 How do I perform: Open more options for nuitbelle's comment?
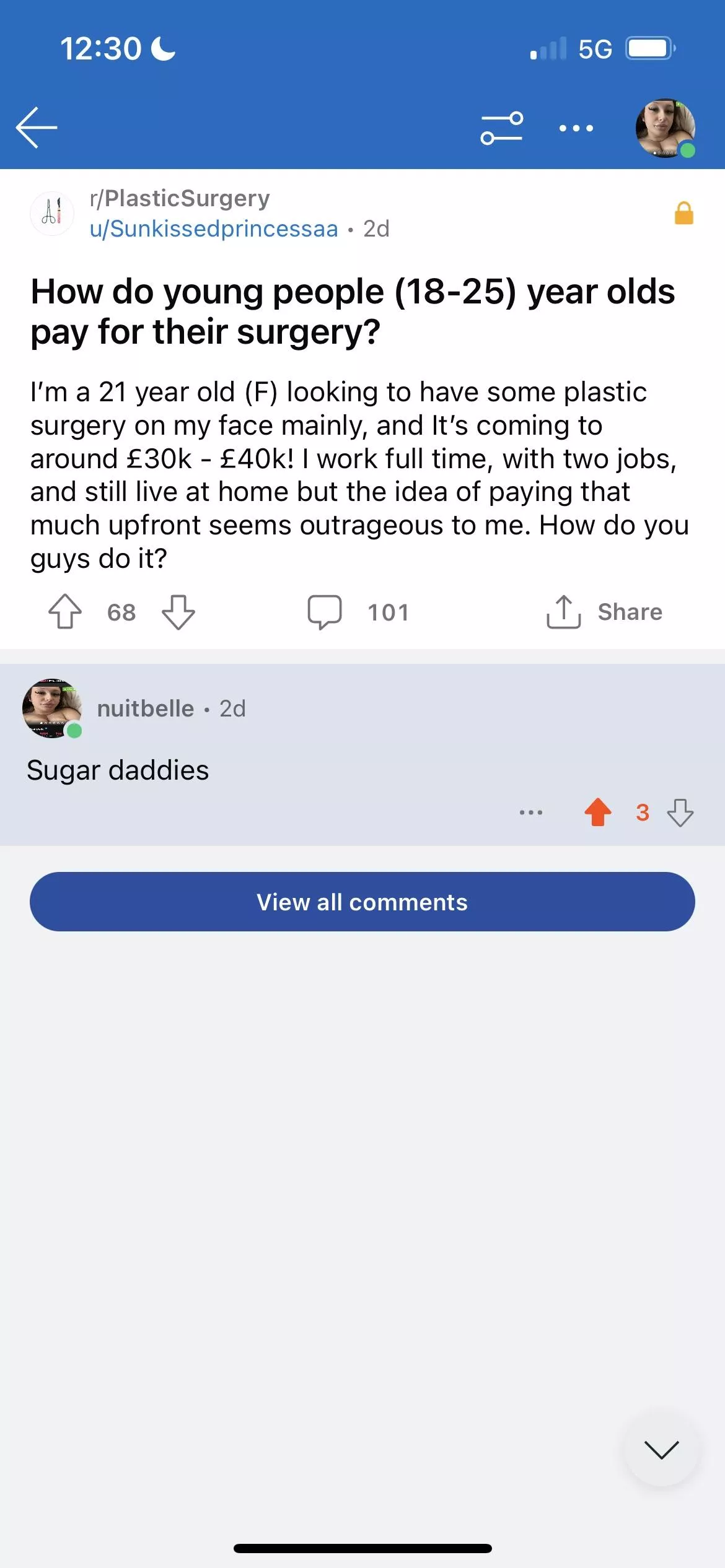531,812
